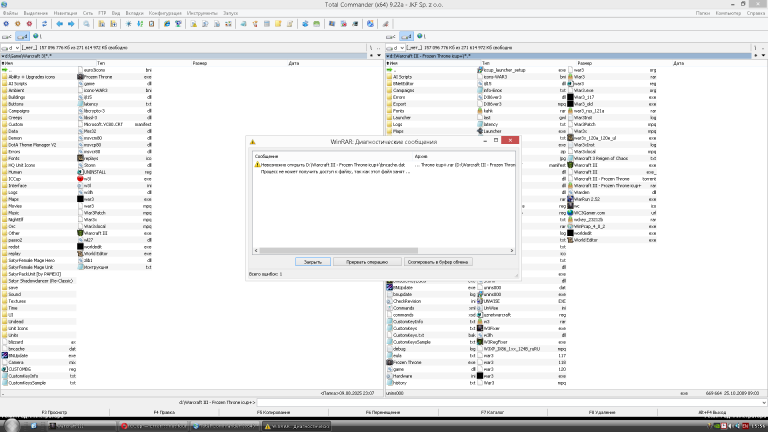Image resolution: width=768 pixels, height=432 pixels.
Task: Click left arrow of WinRAR dialog scrollbar
Action: tap(256, 250)
